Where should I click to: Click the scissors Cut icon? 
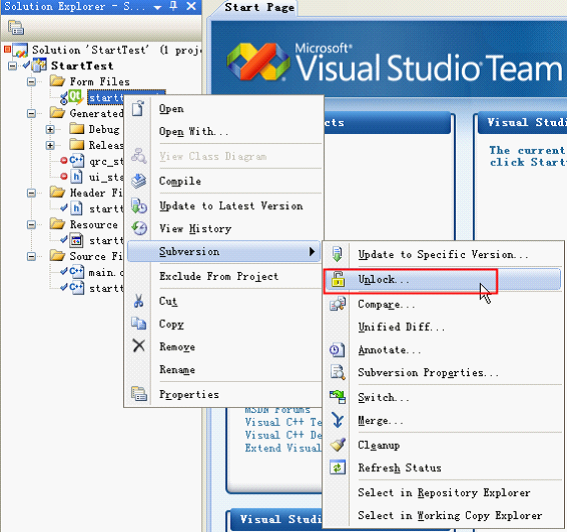click(x=138, y=301)
